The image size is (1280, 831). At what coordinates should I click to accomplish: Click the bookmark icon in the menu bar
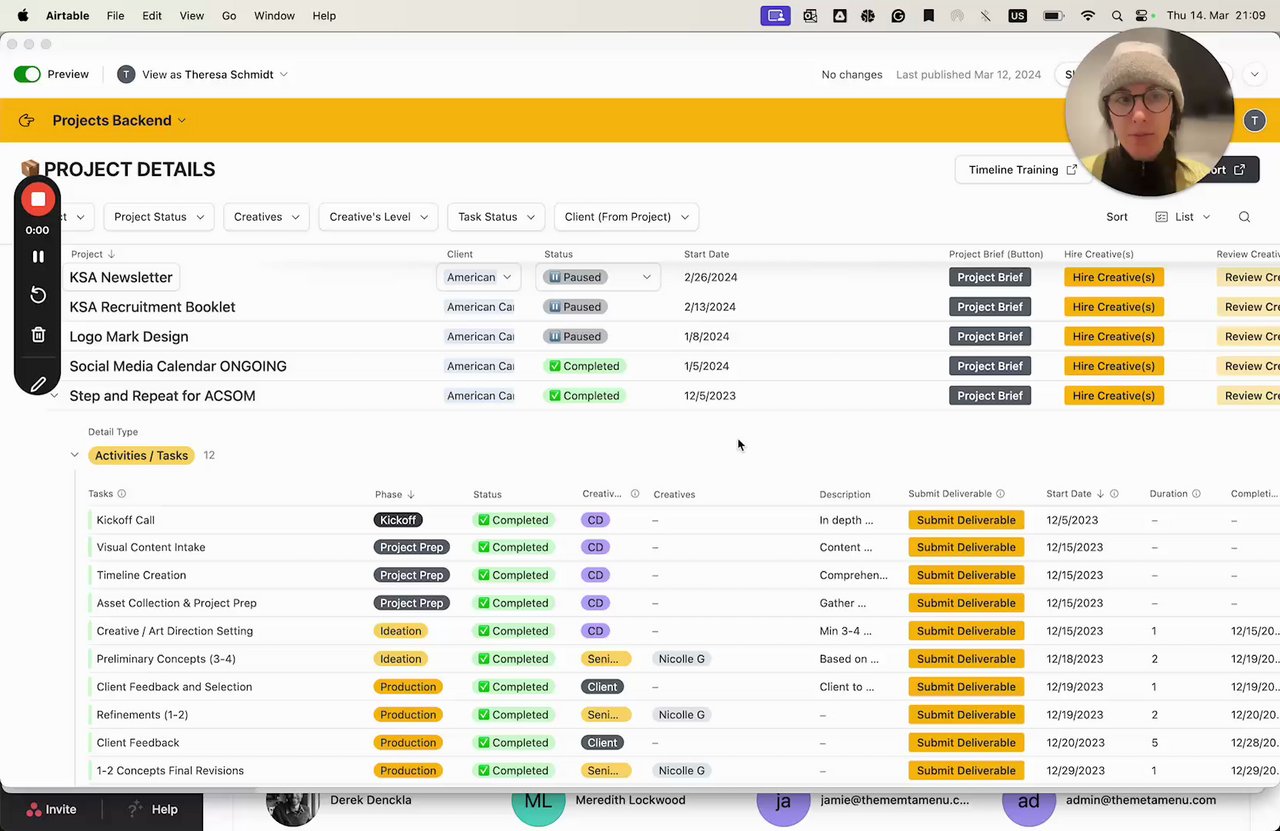click(928, 16)
